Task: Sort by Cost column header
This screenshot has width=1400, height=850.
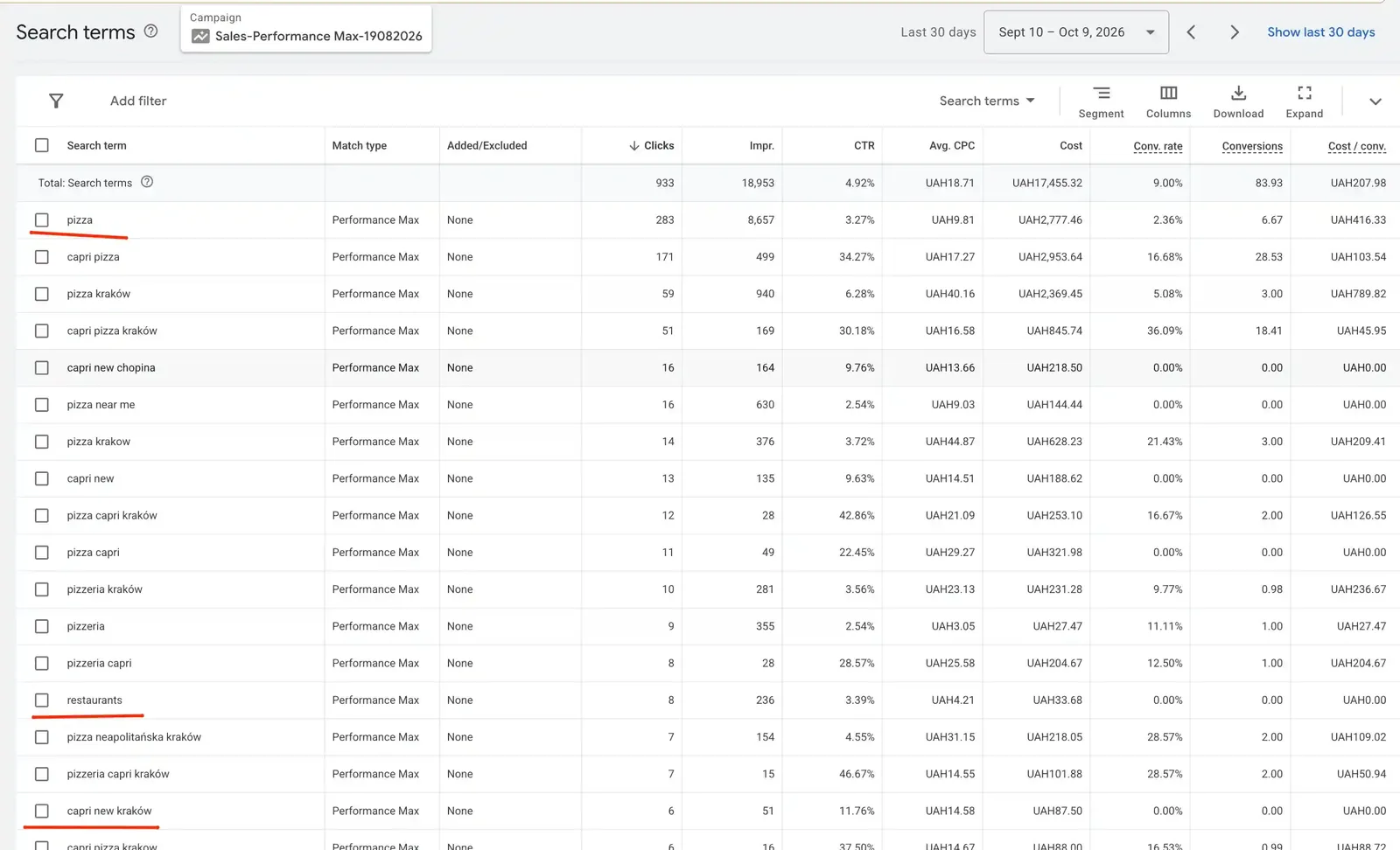Action: [x=1071, y=145]
